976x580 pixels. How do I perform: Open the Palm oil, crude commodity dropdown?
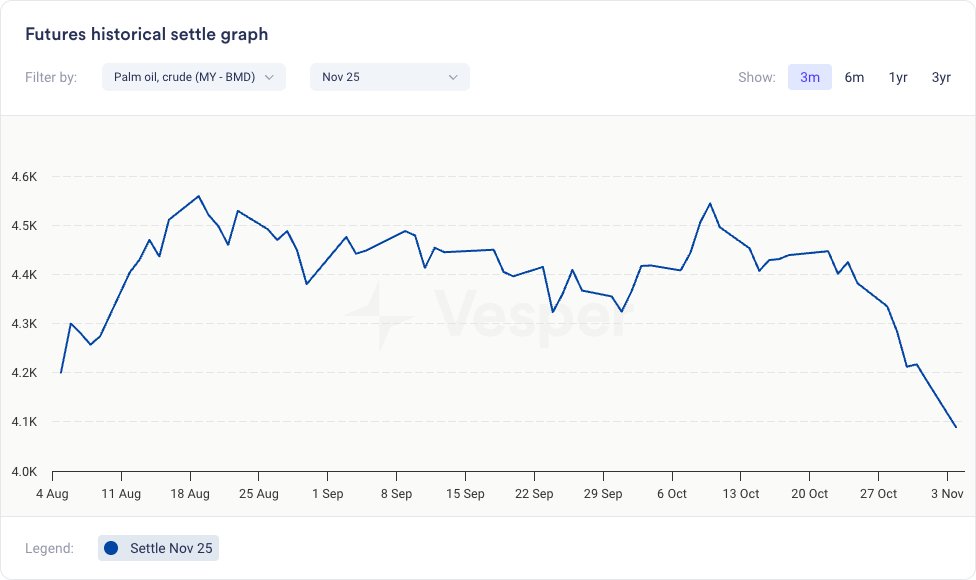(x=185, y=77)
